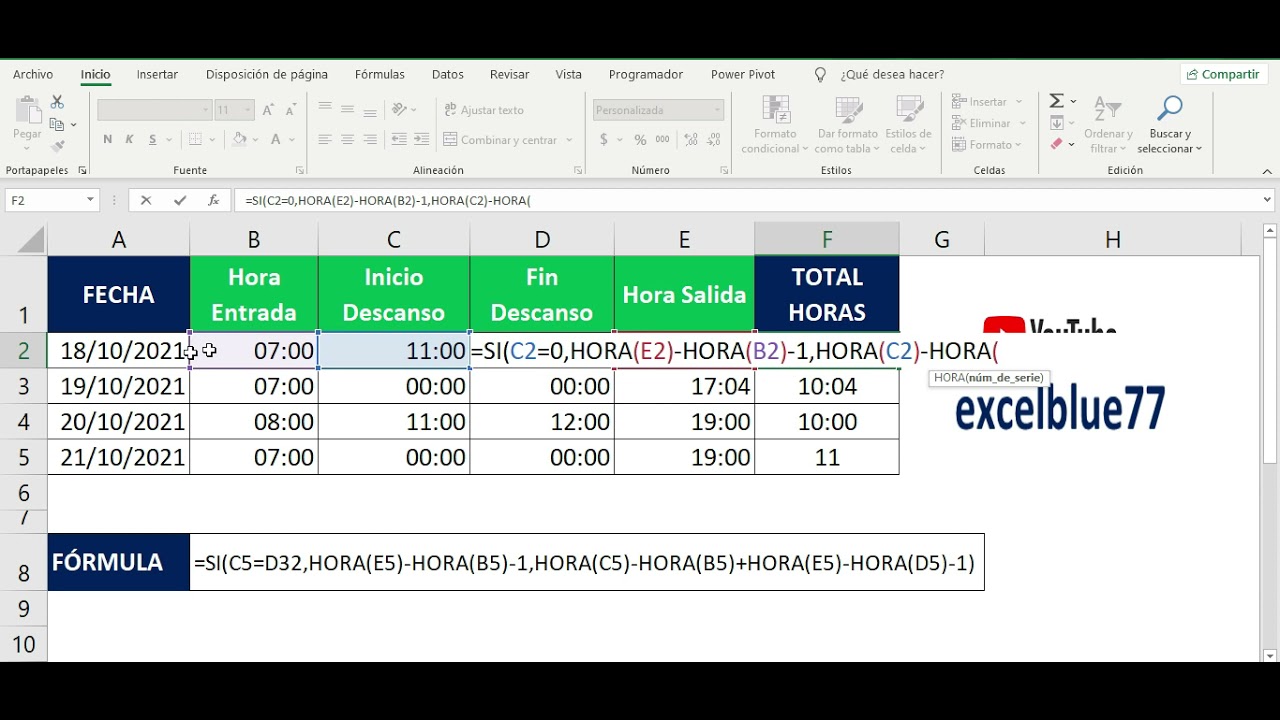Toggle bold with the N button

pos(108,140)
